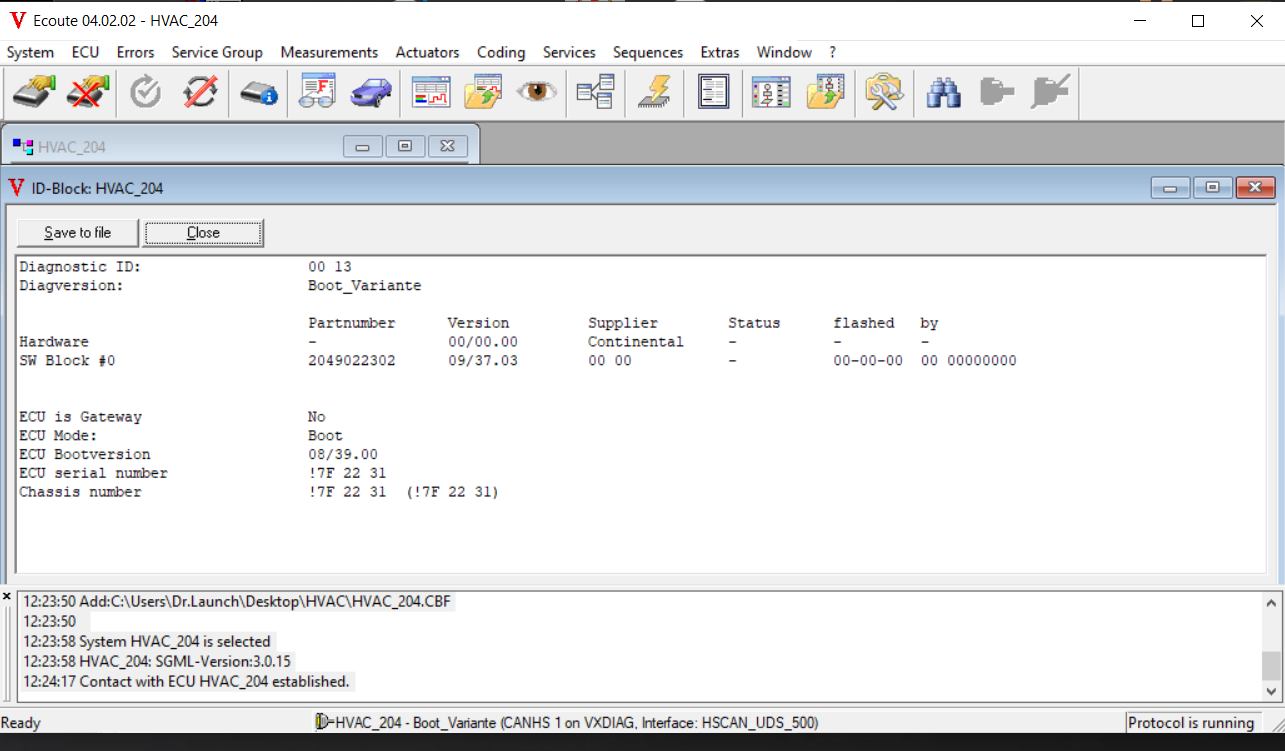Open the ECU menu

coord(85,52)
